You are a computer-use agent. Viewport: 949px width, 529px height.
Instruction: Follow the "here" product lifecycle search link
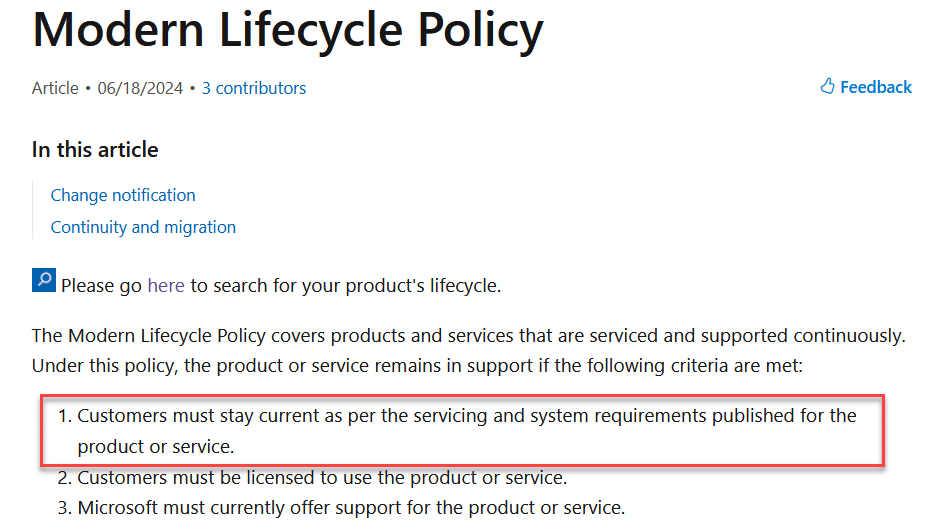coord(166,285)
